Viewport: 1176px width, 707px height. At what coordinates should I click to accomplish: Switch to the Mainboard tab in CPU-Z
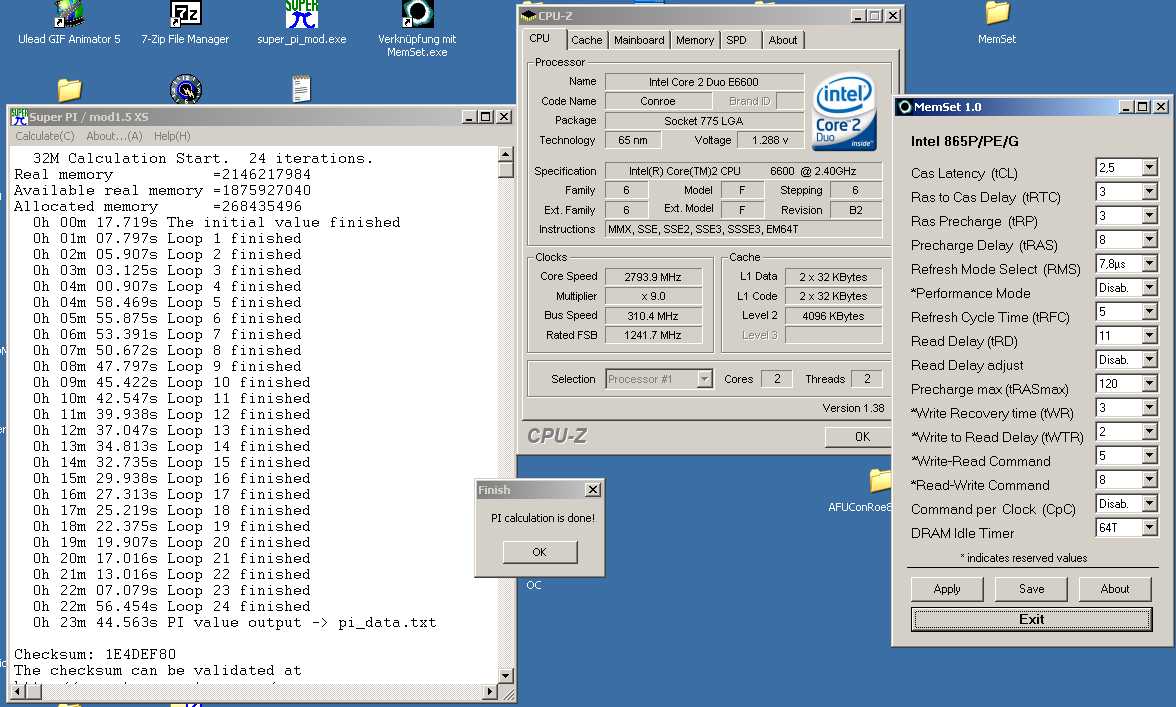(639, 40)
